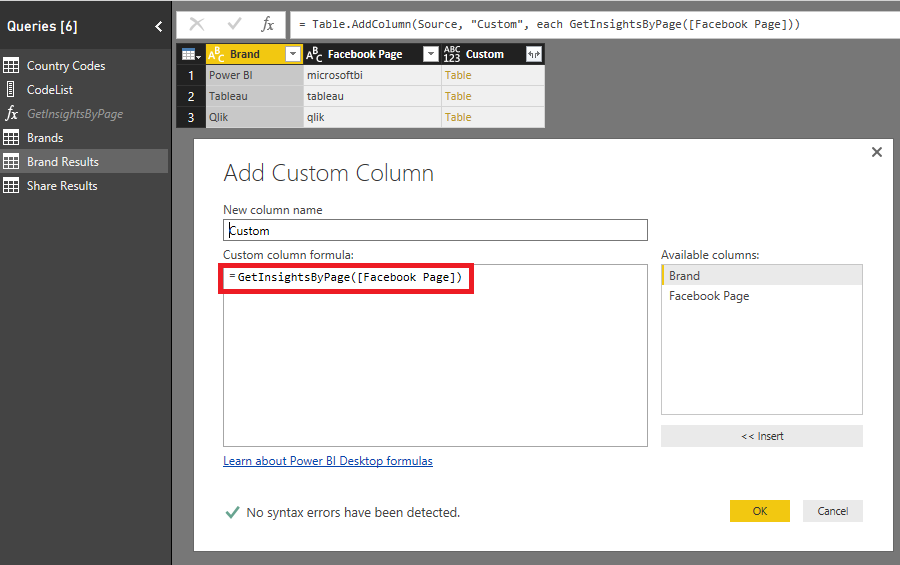Click the qlik Facebook Page cell
The height and width of the screenshot is (565, 900).
[372, 117]
